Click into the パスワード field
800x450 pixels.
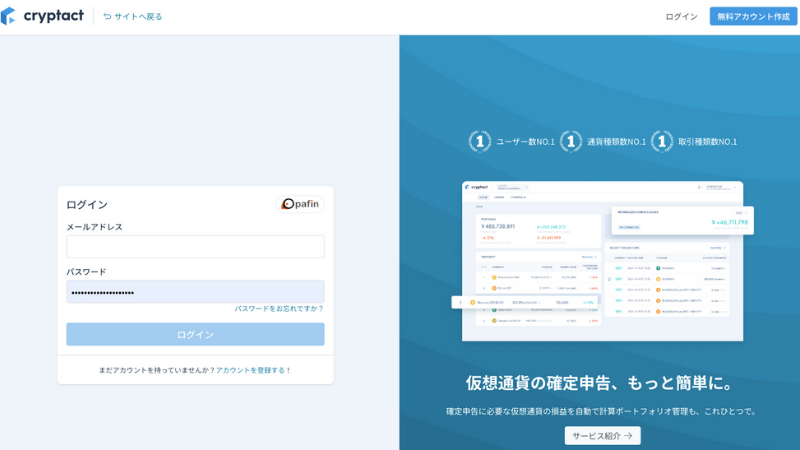[x=195, y=292]
